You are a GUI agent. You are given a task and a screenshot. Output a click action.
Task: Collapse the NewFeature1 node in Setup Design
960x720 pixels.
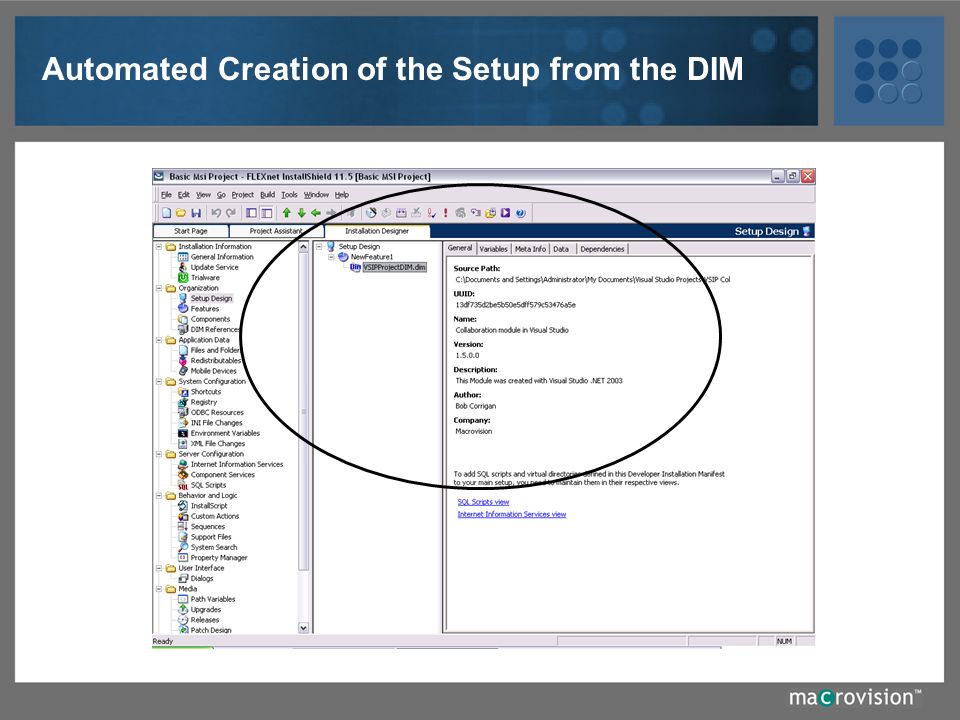point(331,257)
